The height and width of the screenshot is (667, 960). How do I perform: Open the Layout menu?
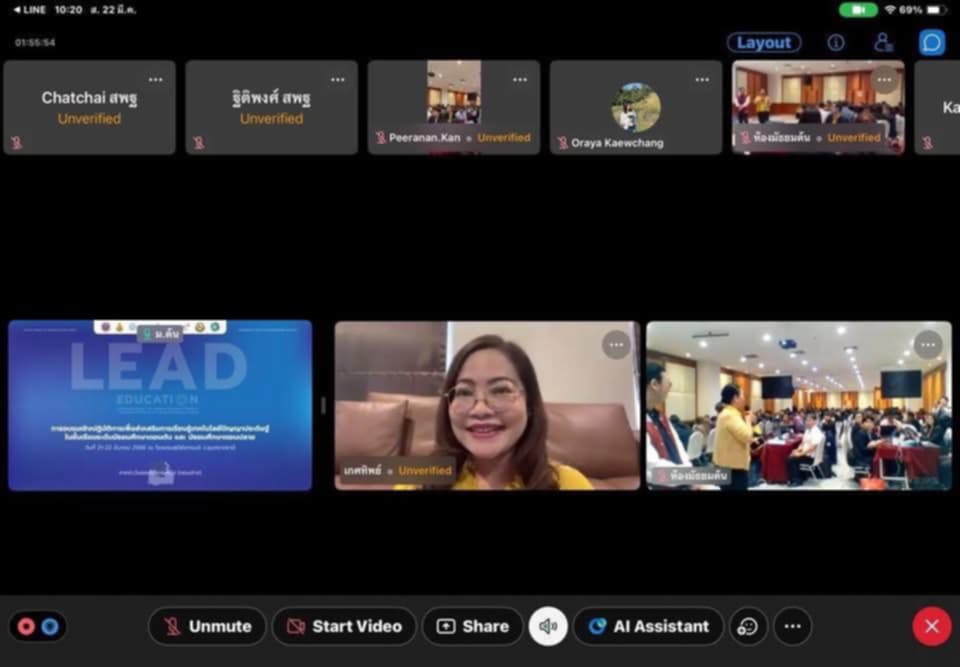click(764, 43)
